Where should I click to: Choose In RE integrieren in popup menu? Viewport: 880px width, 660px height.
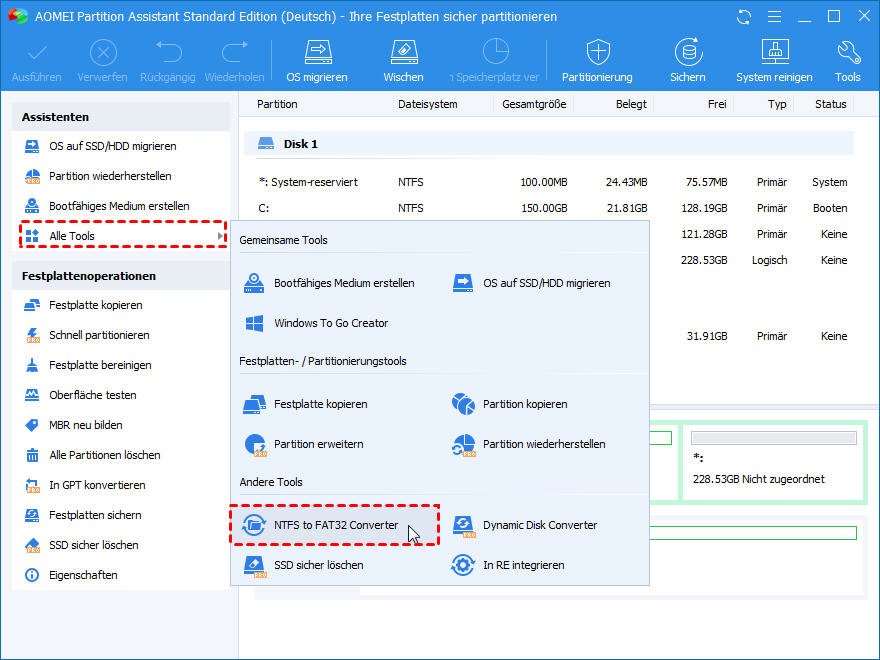pos(508,565)
